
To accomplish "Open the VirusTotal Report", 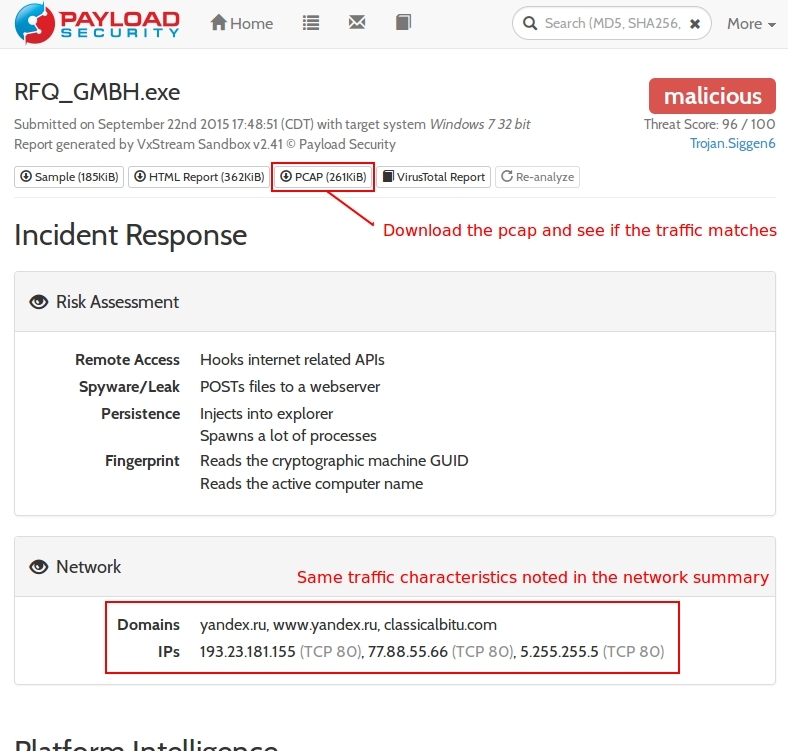I will [x=434, y=177].
